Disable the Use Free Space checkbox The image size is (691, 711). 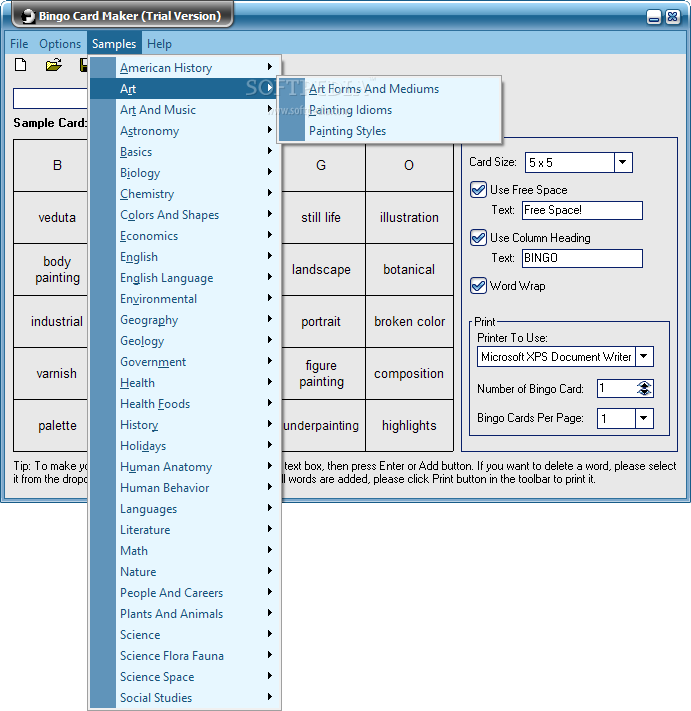(478, 190)
